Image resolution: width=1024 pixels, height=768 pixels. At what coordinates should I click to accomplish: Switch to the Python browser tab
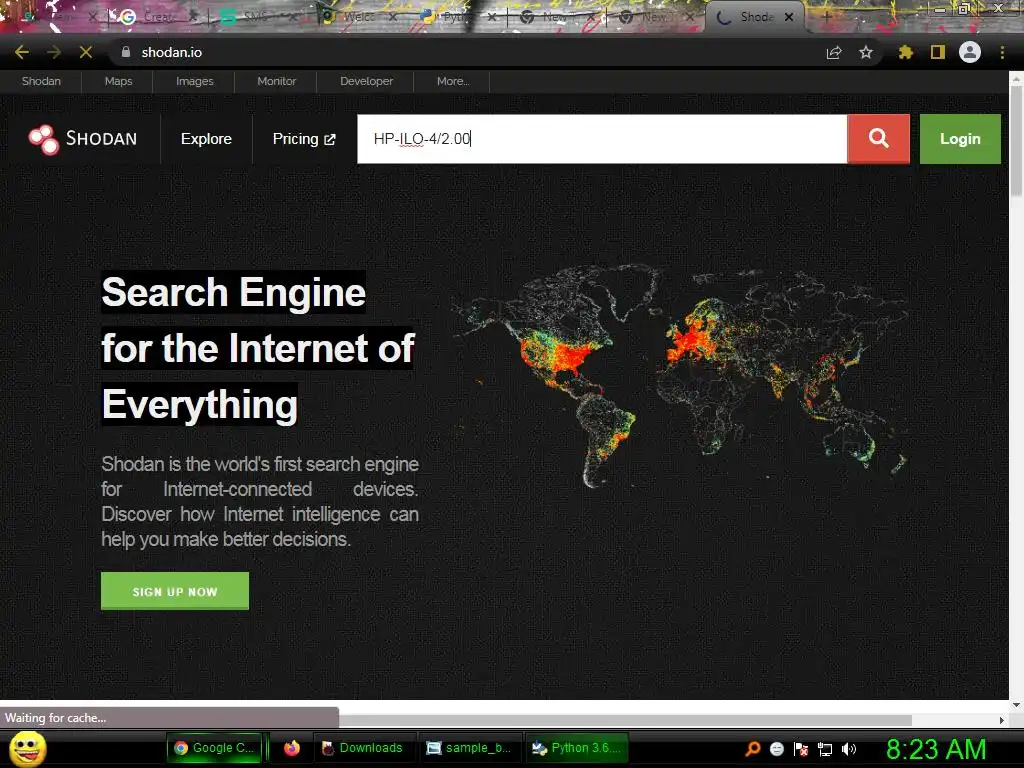tap(457, 17)
